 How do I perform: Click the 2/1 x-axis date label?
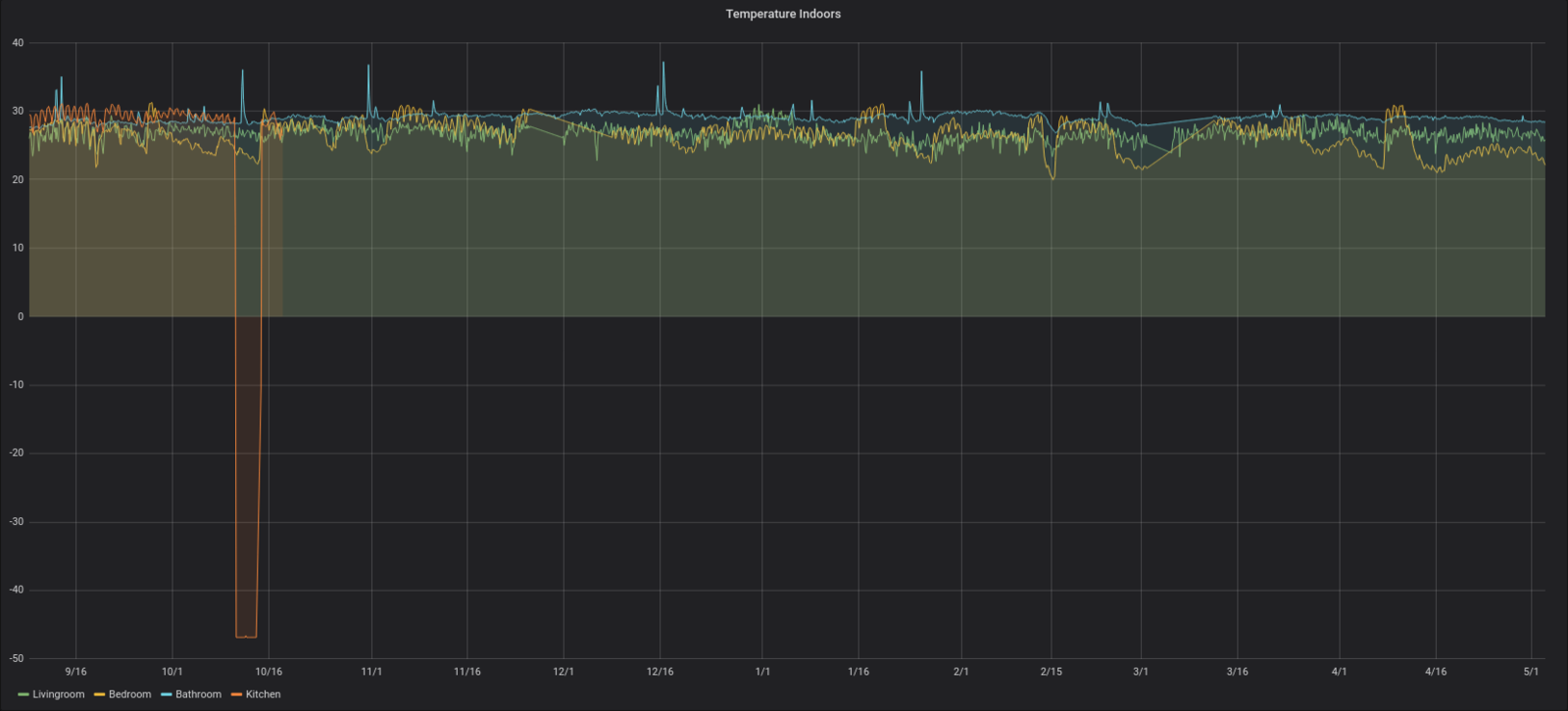pos(961,672)
